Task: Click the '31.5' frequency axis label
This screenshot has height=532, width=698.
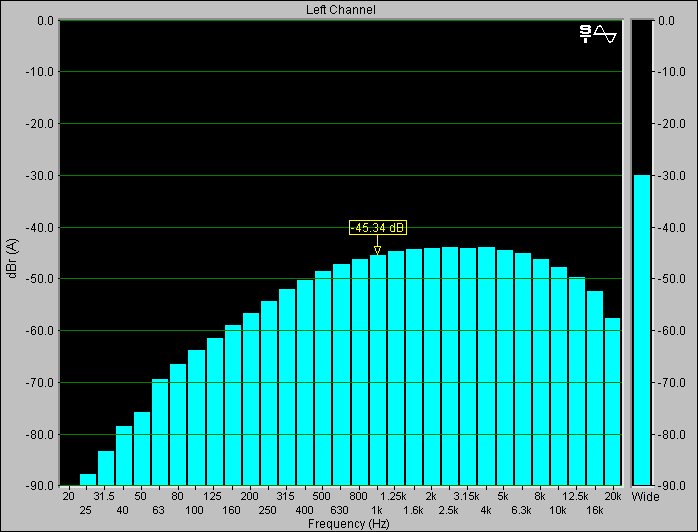Action: (104, 496)
